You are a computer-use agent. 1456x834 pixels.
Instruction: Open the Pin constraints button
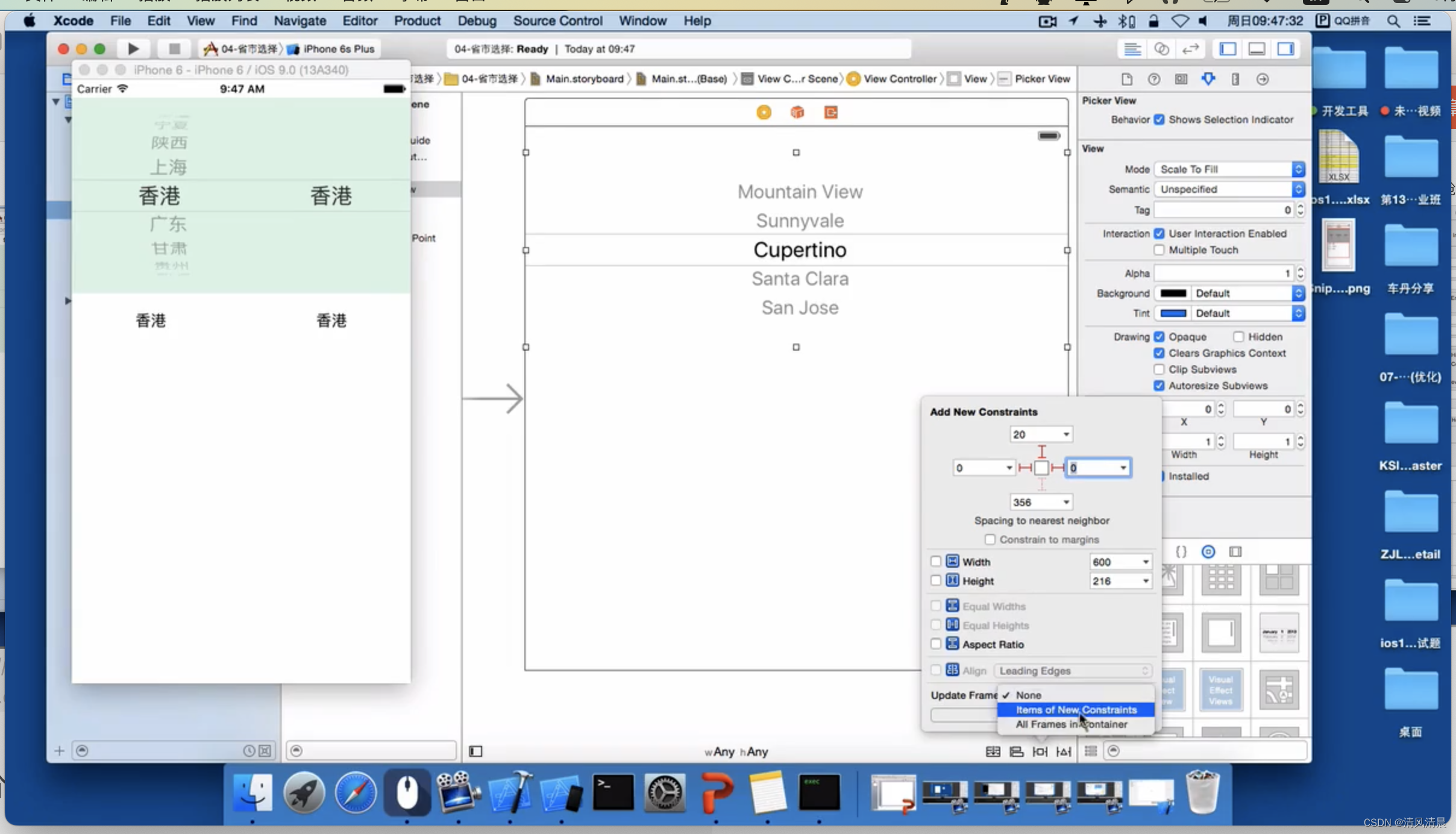pos(1040,751)
